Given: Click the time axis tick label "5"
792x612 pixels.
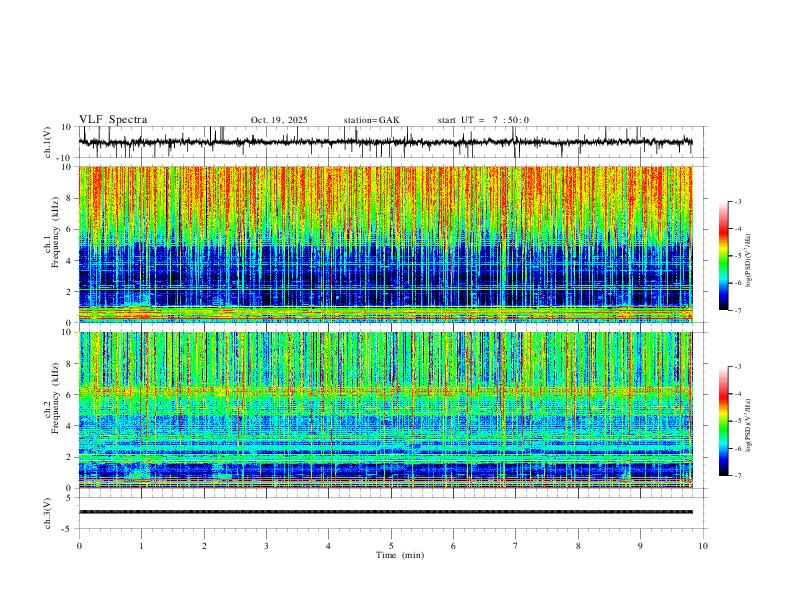Looking at the screenshot, I should pos(391,546).
